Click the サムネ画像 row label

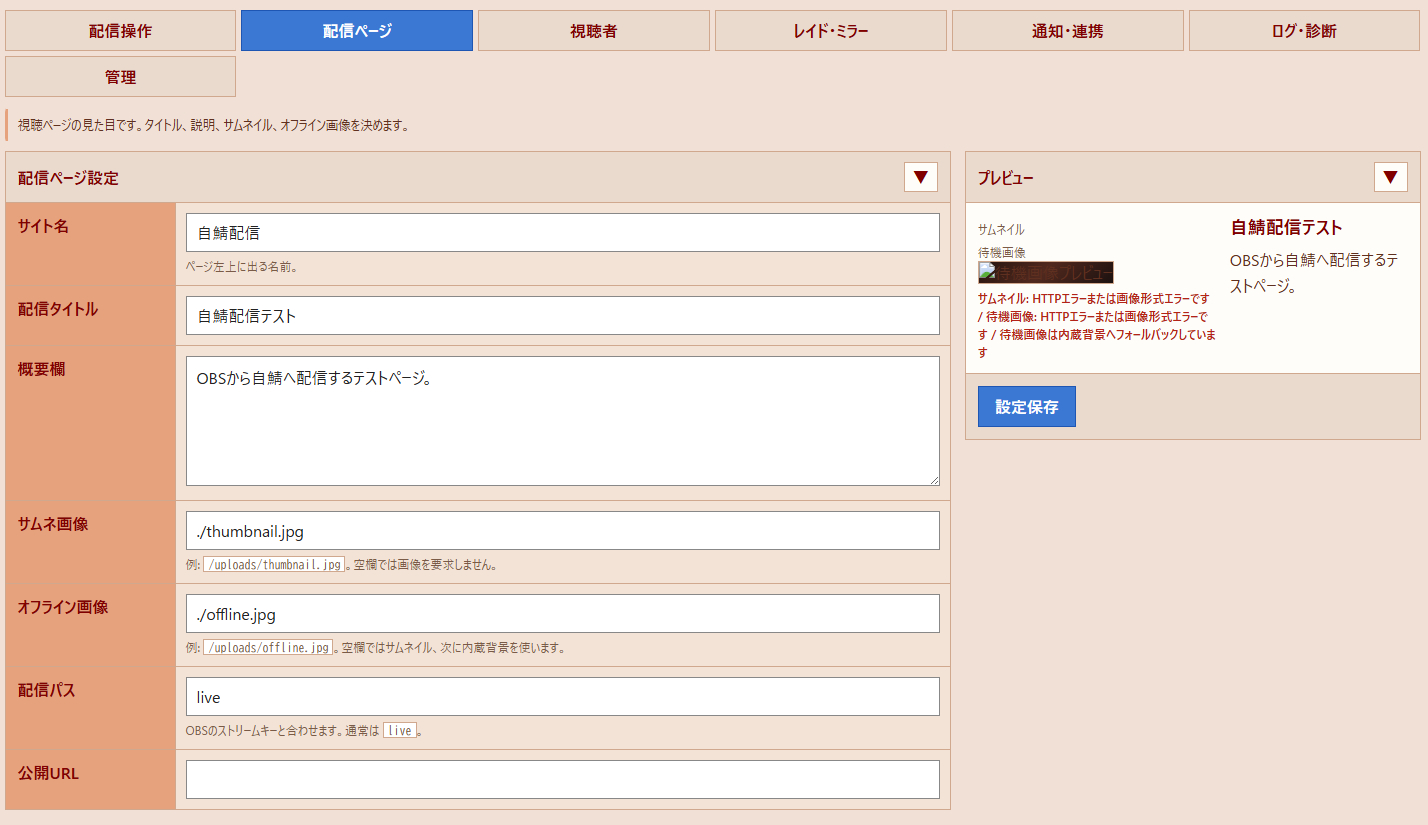click(53, 525)
